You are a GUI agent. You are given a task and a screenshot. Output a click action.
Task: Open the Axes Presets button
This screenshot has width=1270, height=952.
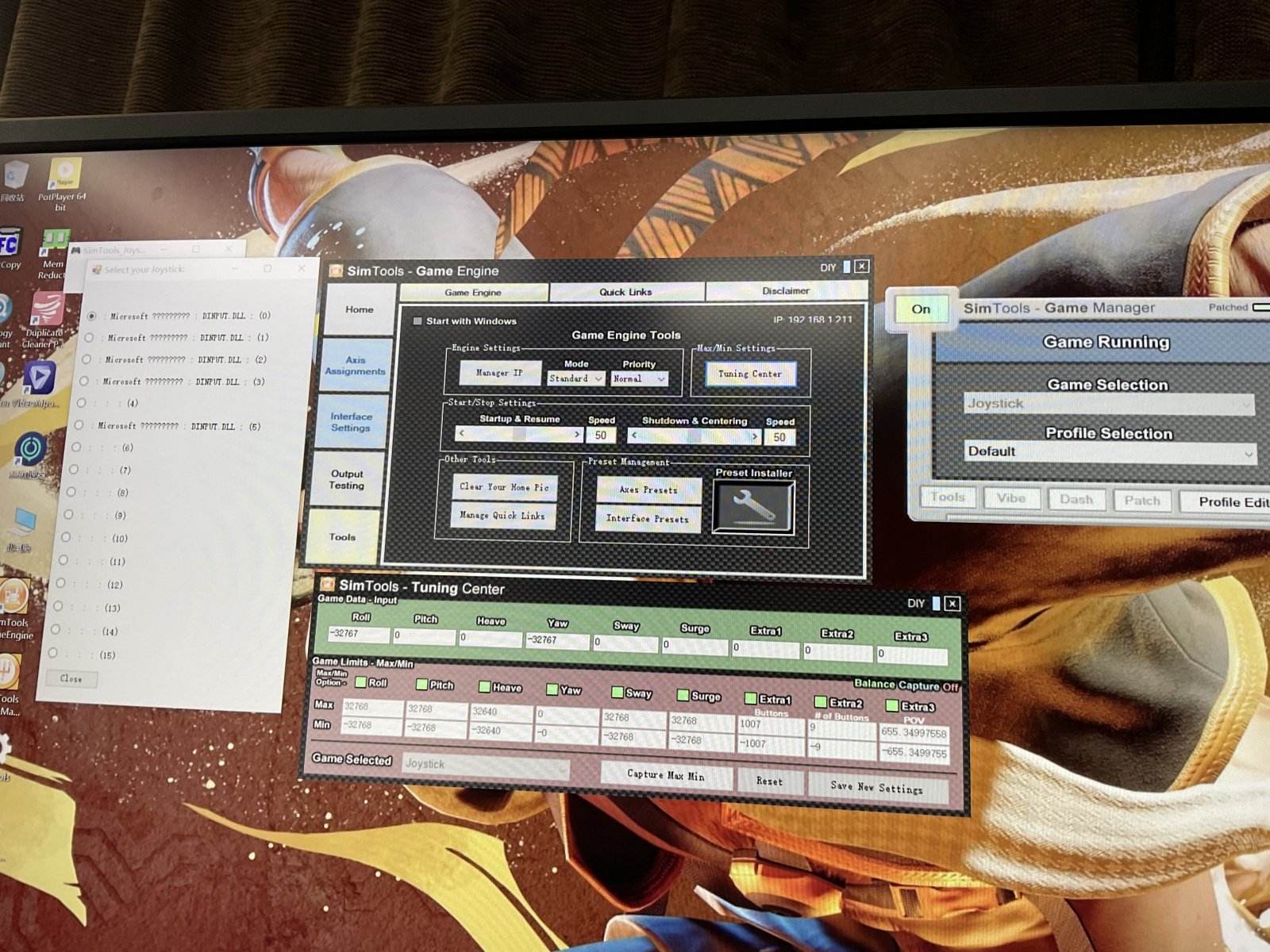(x=648, y=490)
